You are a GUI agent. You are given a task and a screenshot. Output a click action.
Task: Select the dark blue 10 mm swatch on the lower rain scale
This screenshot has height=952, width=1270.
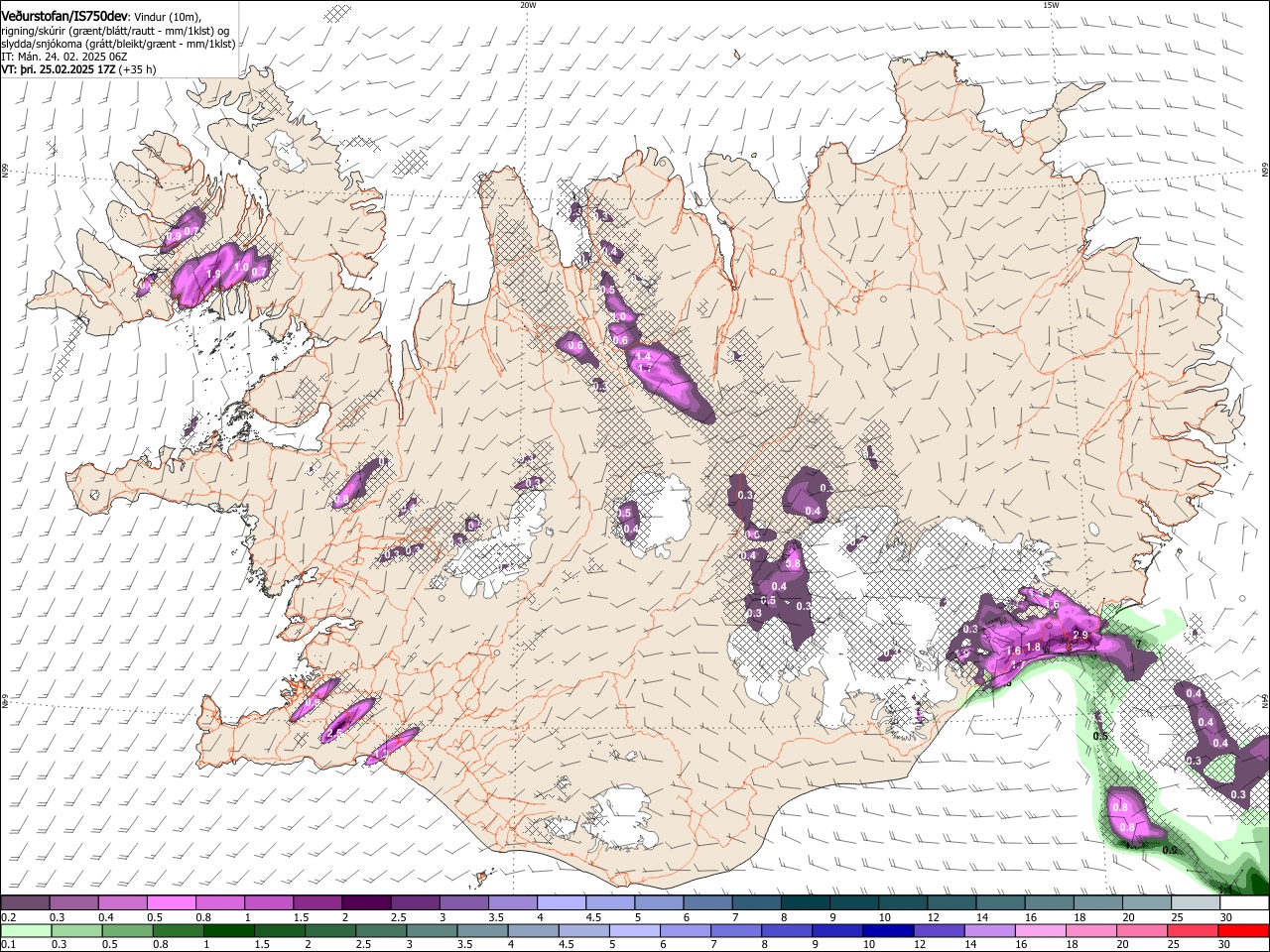click(x=889, y=931)
